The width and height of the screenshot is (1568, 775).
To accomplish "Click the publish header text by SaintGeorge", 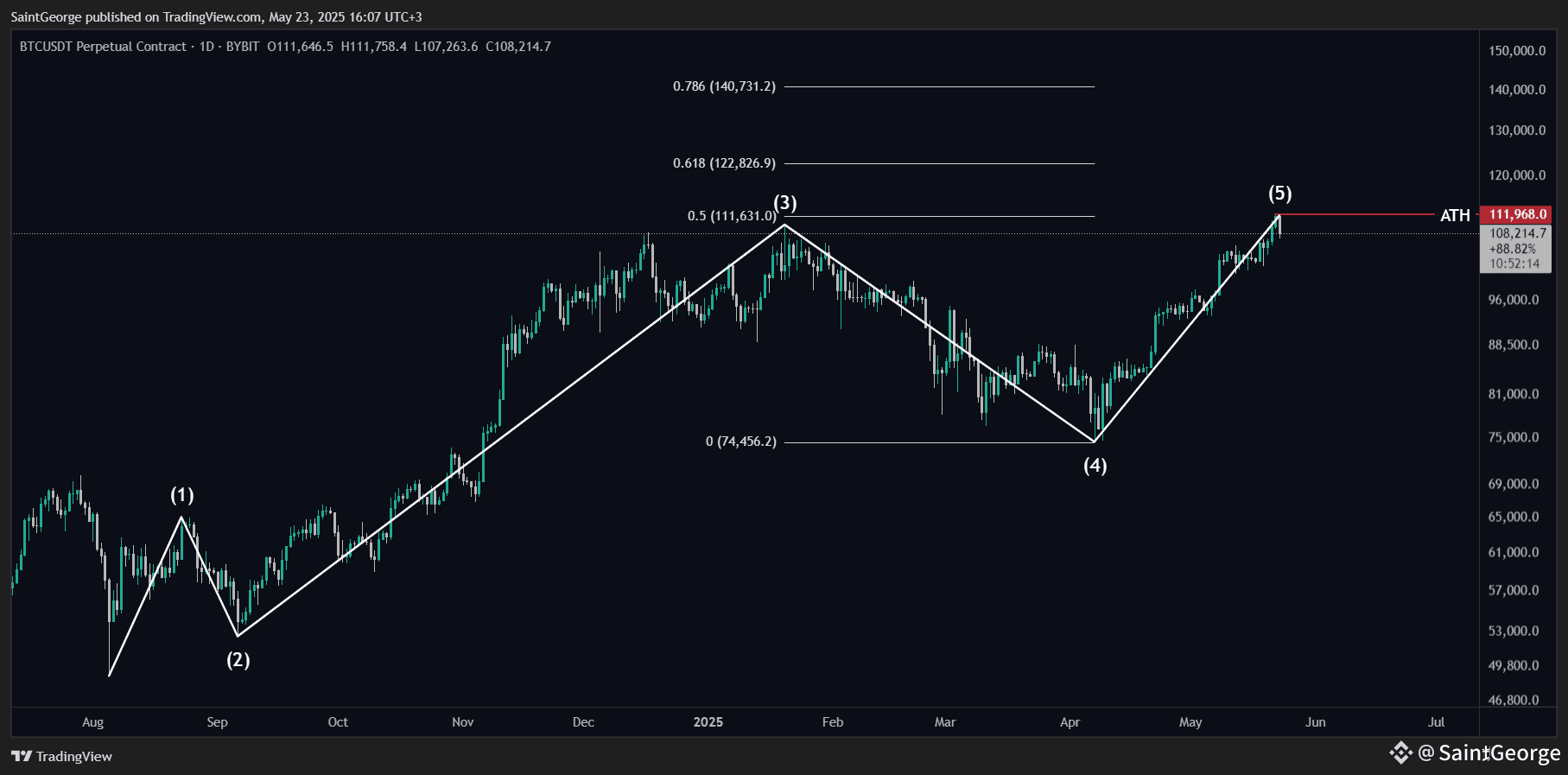I will click(x=216, y=16).
